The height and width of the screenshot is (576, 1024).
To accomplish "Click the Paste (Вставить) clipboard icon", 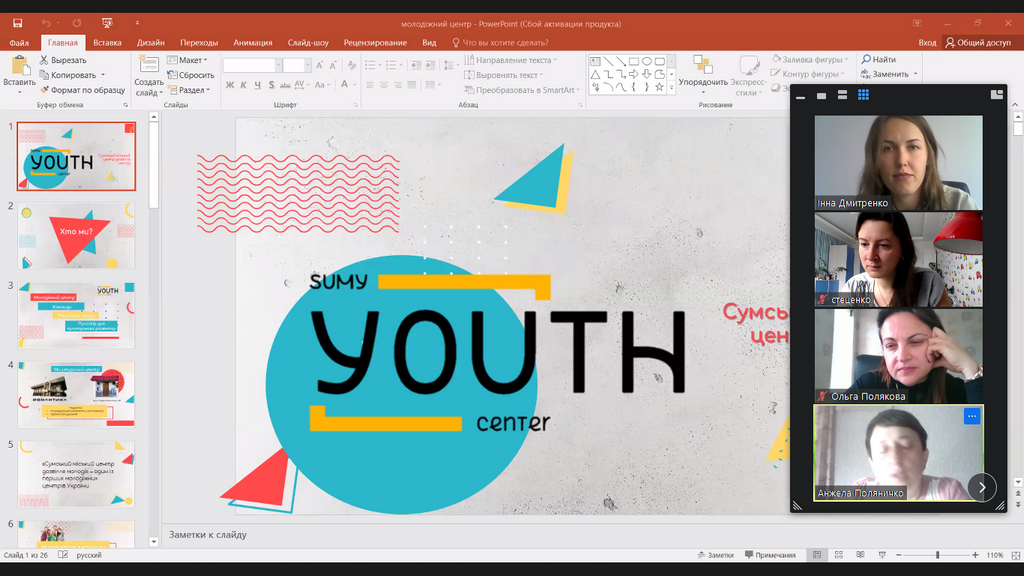I will (x=19, y=66).
